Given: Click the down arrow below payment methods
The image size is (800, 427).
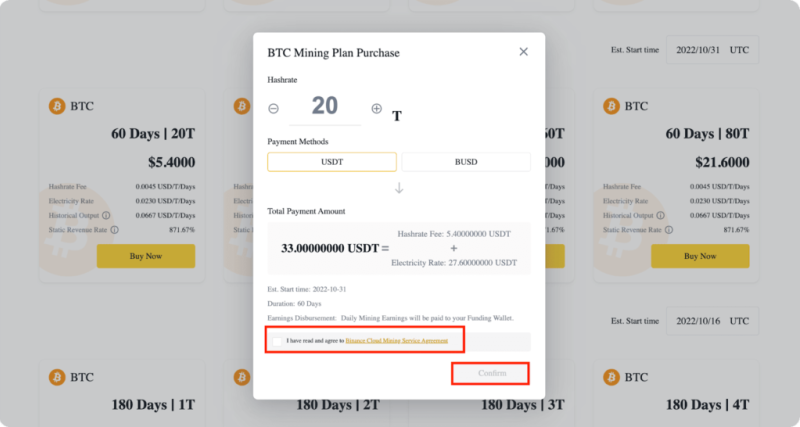Looking at the screenshot, I should (x=399, y=188).
